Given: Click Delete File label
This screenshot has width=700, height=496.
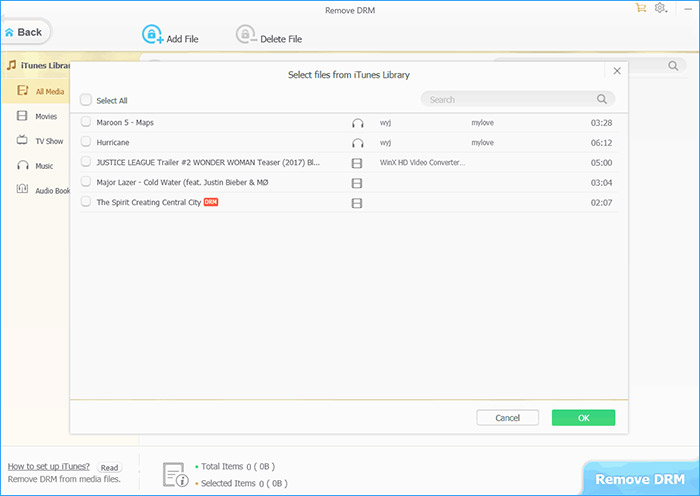Looking at the screenshot, I should [281, 39].
